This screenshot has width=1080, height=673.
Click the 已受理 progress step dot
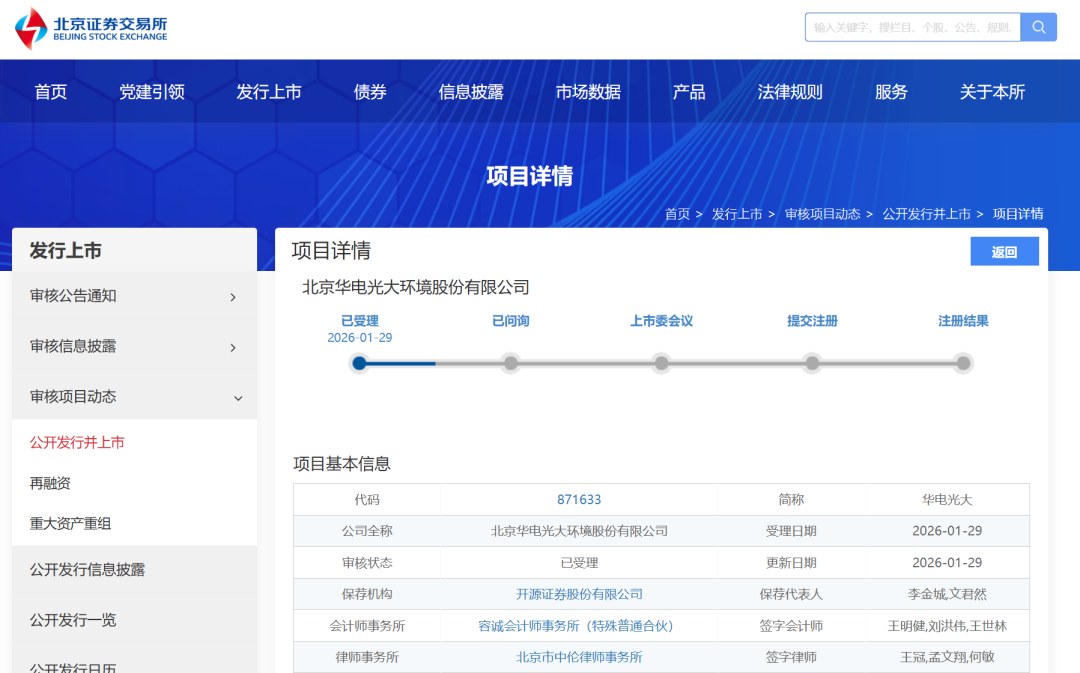point(360,363)
